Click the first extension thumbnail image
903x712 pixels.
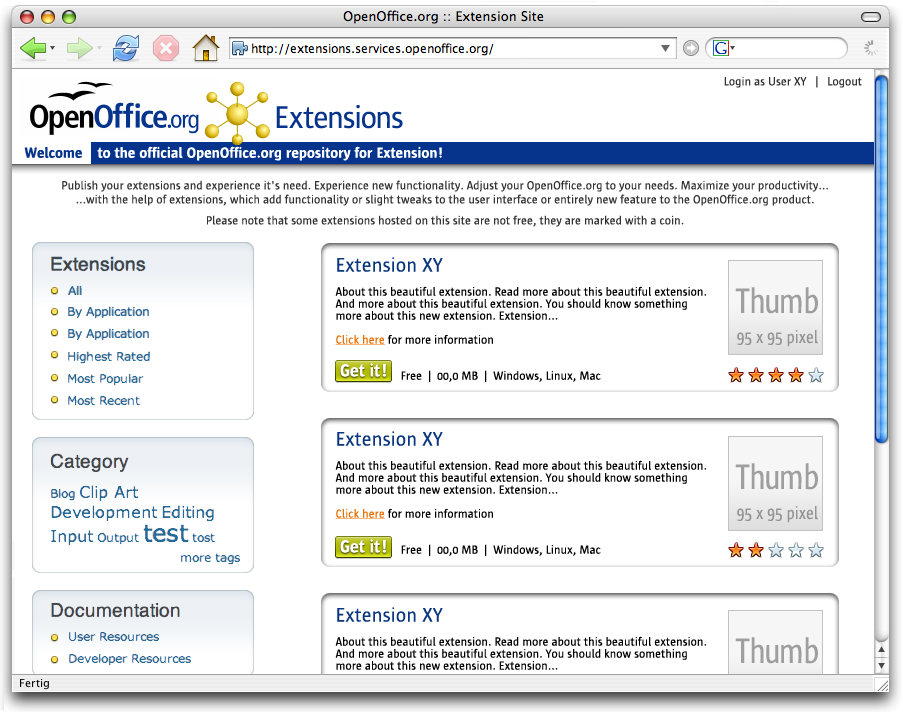click(x=775, y=308)
